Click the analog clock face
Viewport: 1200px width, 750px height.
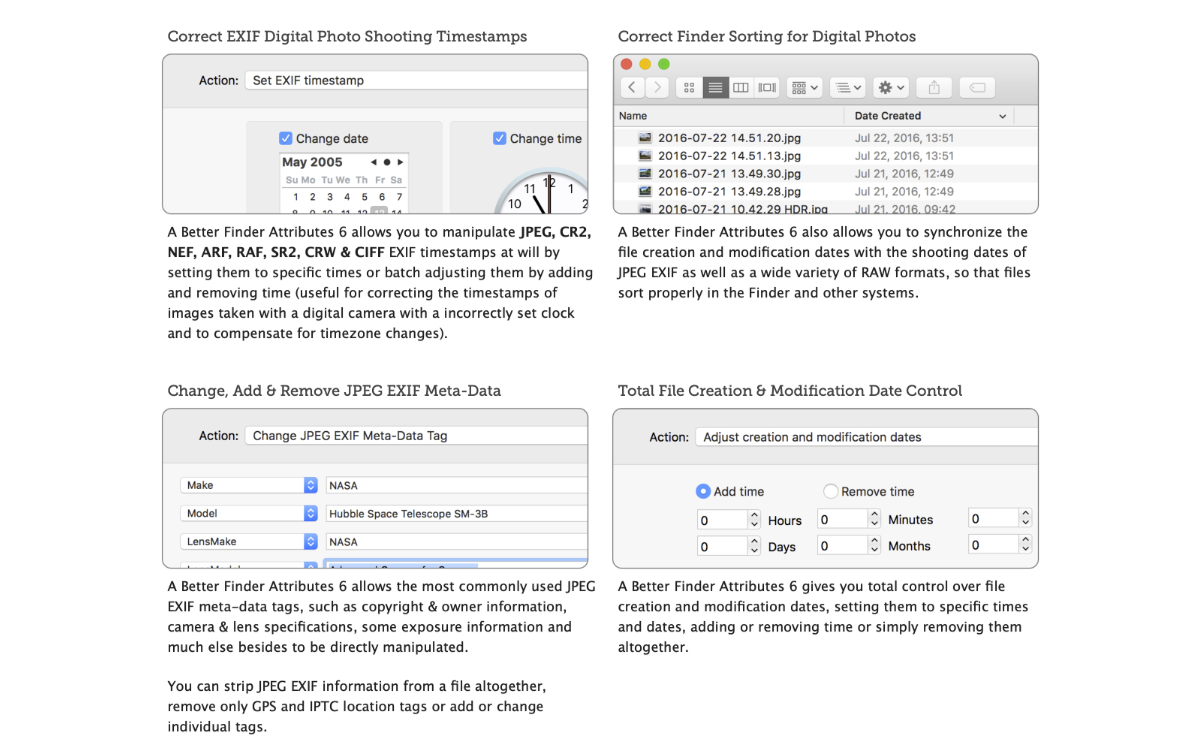[542, 192]
